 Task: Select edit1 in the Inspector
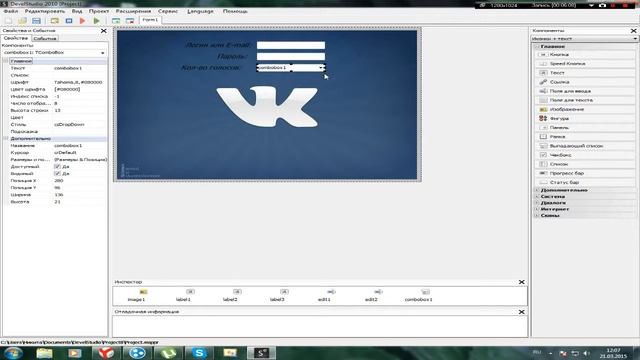(324, 296)
